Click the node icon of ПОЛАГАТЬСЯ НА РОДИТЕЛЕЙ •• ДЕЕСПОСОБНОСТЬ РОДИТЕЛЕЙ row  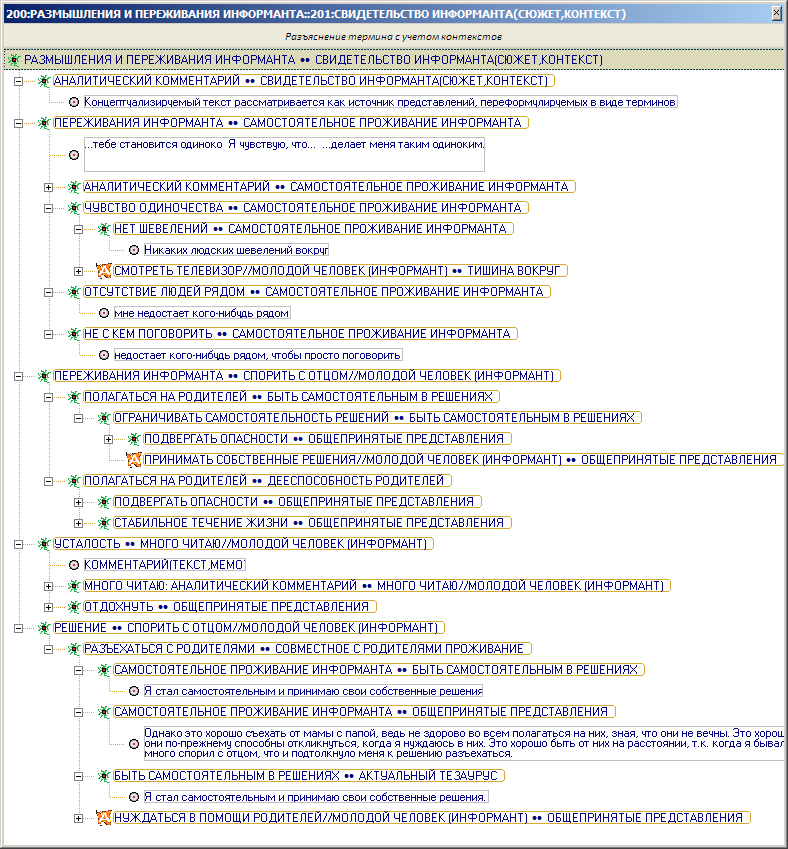[74, 481]
